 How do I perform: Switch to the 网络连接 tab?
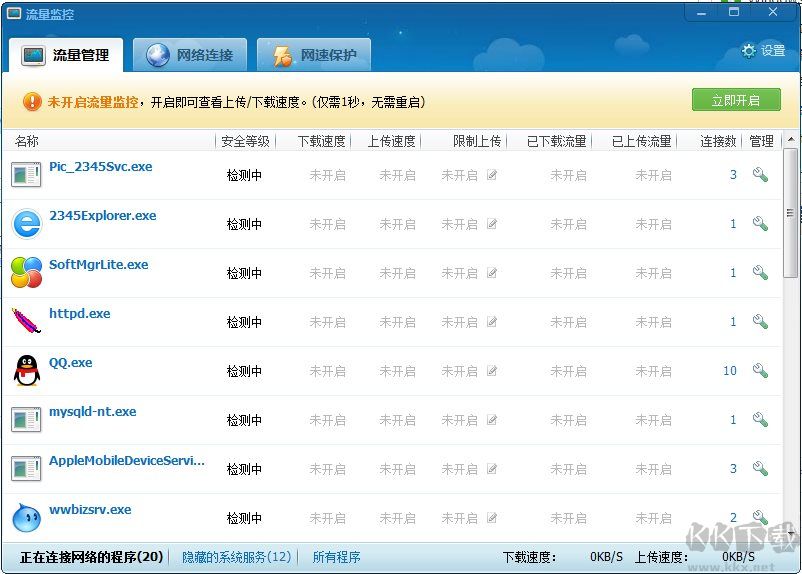click(x=191, y=55)
